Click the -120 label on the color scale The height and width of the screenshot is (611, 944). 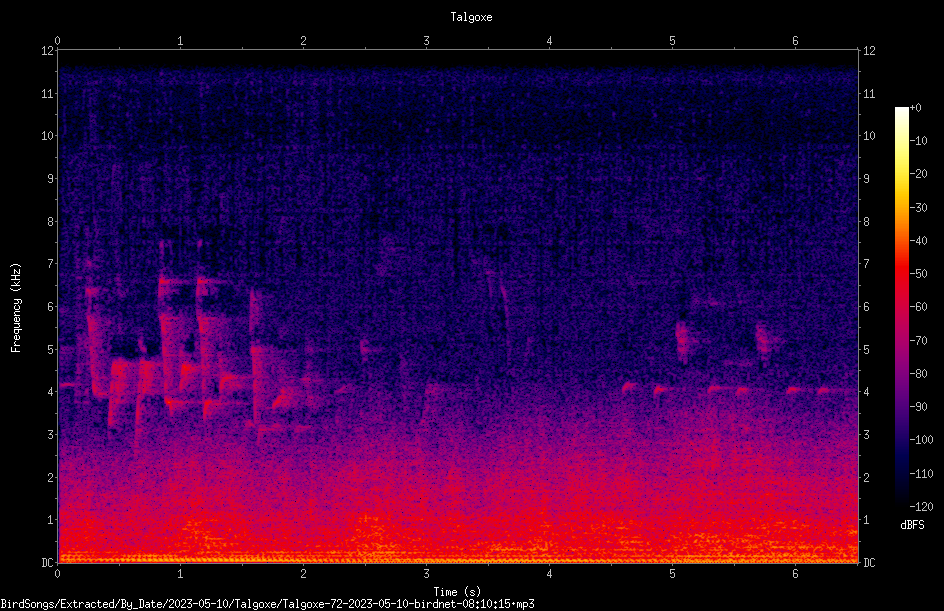click(x=921, y=507)
